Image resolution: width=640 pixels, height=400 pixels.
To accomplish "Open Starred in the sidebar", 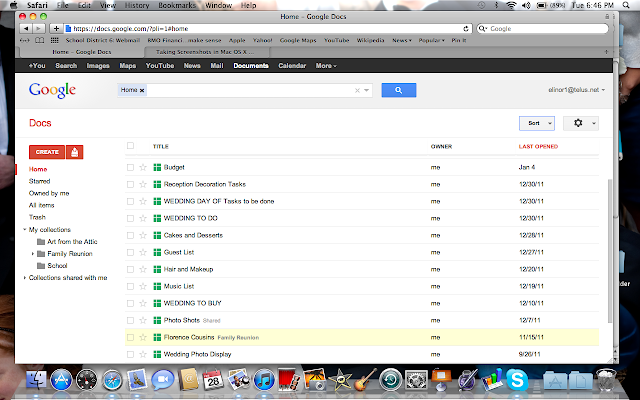I will click(x=40, y=181).
